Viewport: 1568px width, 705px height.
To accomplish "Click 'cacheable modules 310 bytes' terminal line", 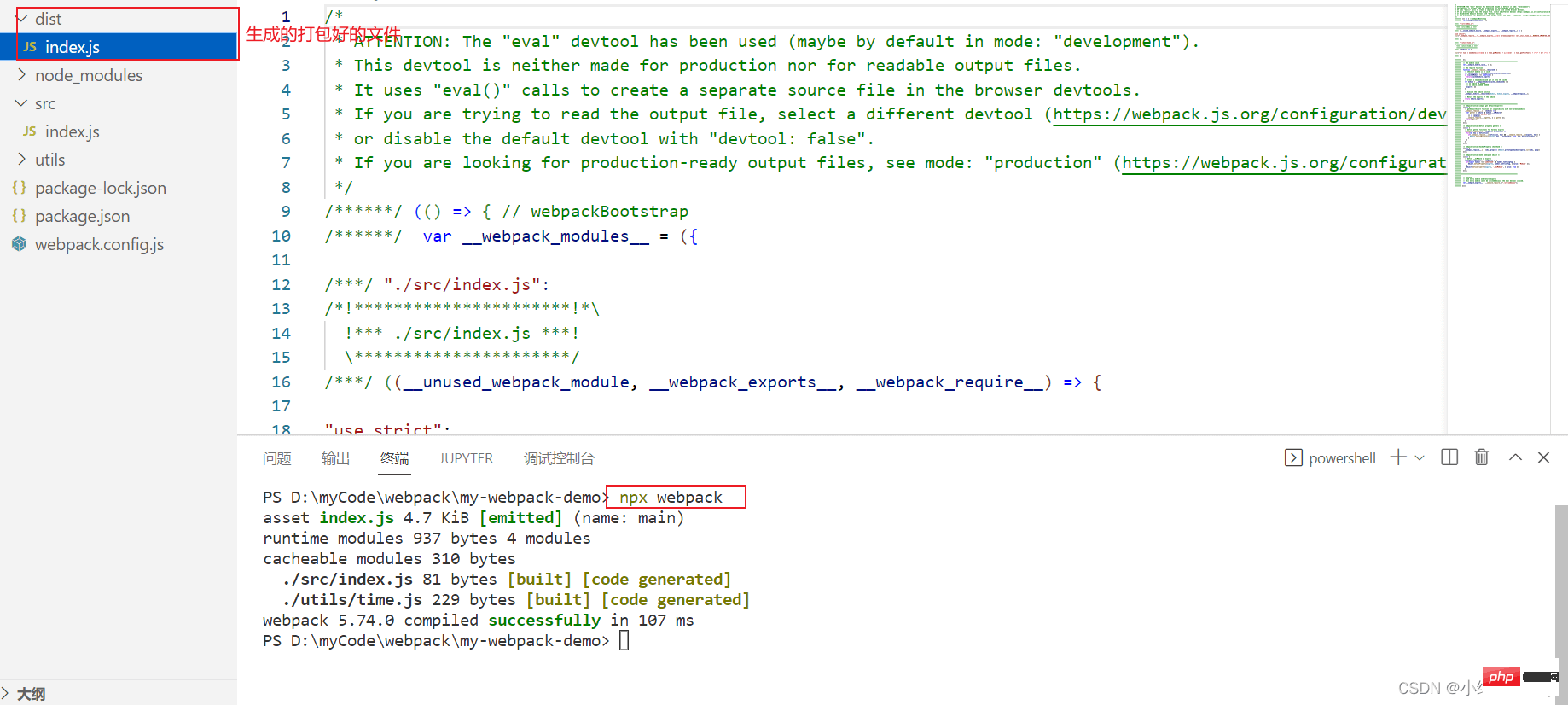I will pos(389,559).
